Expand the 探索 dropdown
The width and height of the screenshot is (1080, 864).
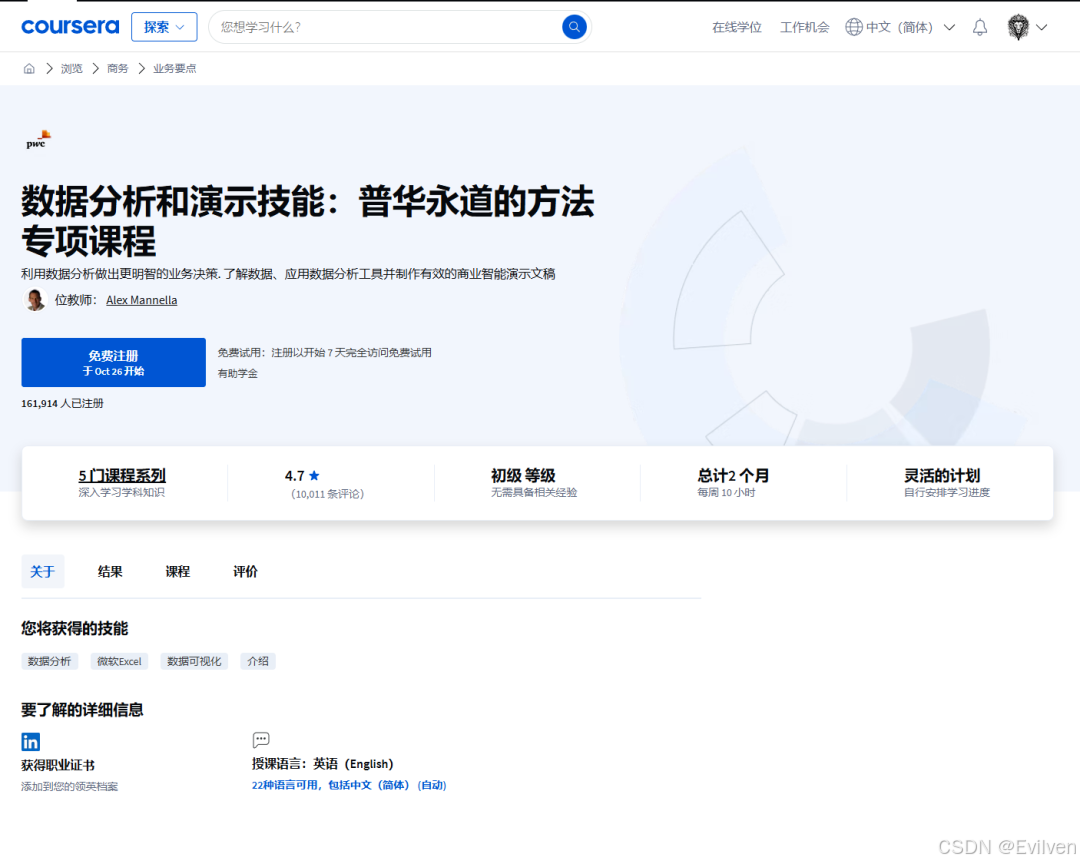pyautogui.click(x=164, y=27)
